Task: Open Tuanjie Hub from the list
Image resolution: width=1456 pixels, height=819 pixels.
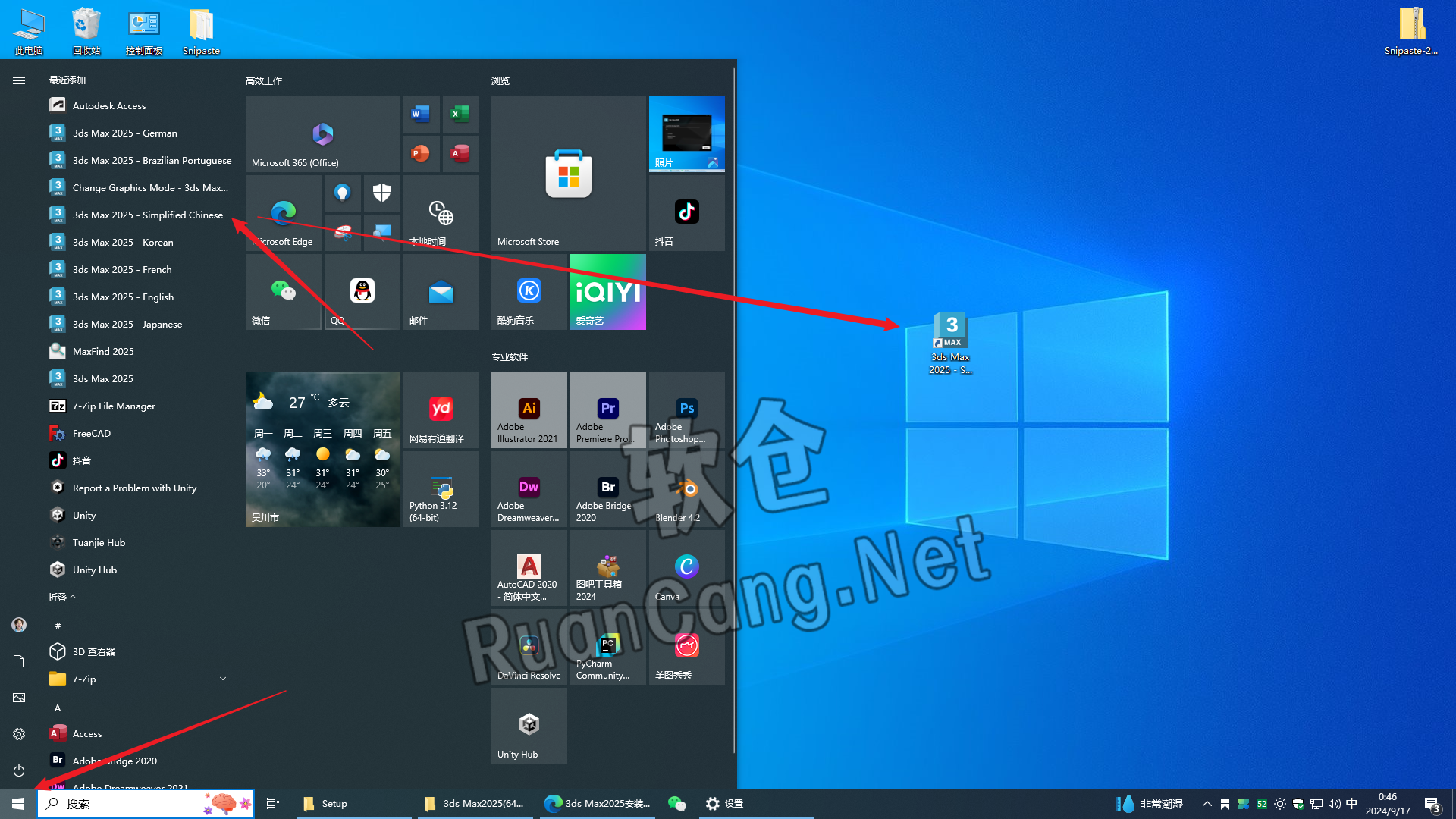Action: (x=140, y=542)
